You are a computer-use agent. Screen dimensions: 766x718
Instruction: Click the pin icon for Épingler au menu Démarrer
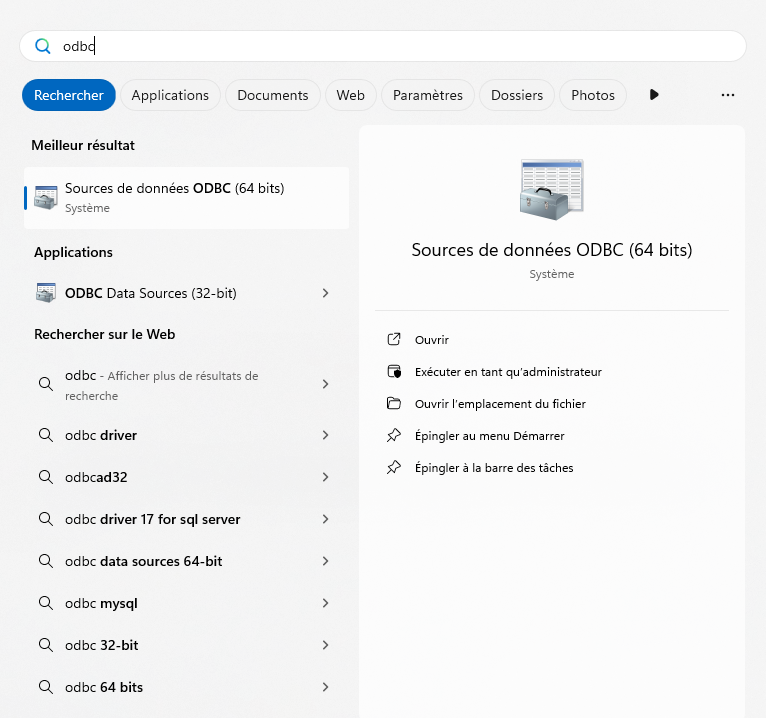[394, 436]
